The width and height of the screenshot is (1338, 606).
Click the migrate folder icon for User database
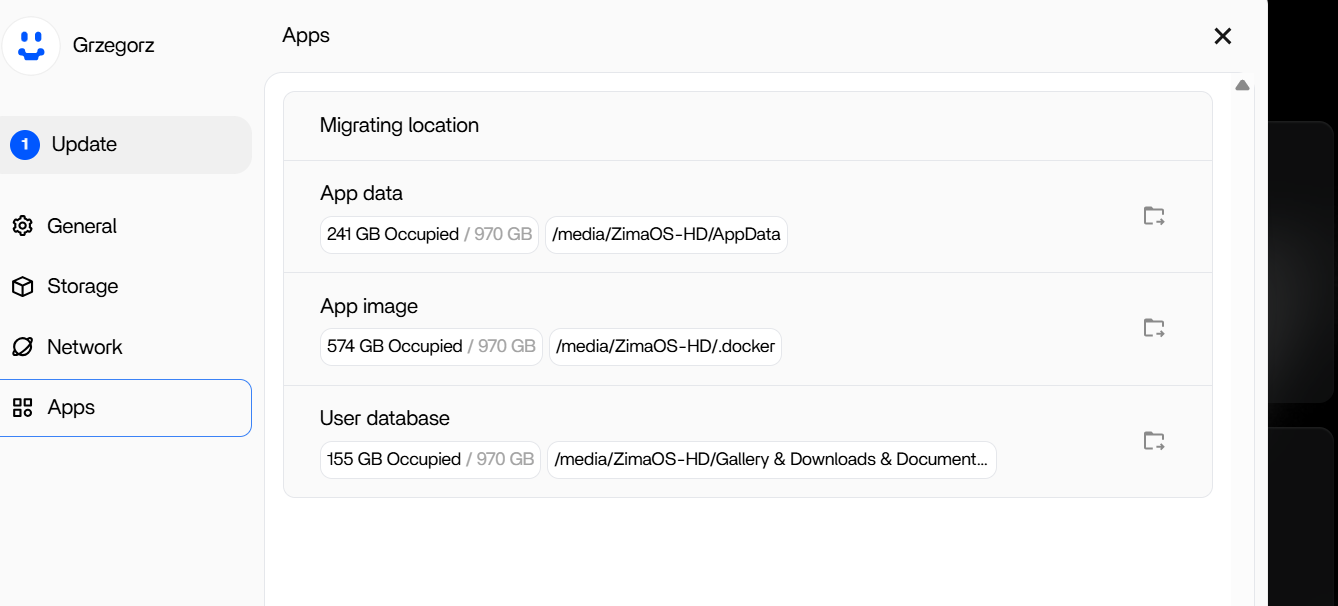(1154, 441)
